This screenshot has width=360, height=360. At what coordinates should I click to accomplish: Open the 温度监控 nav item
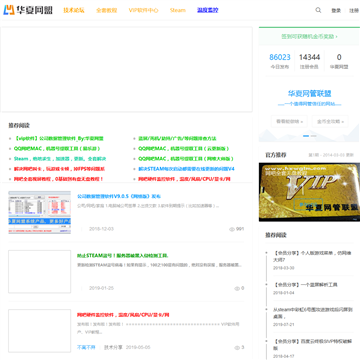tap(208, 10)
